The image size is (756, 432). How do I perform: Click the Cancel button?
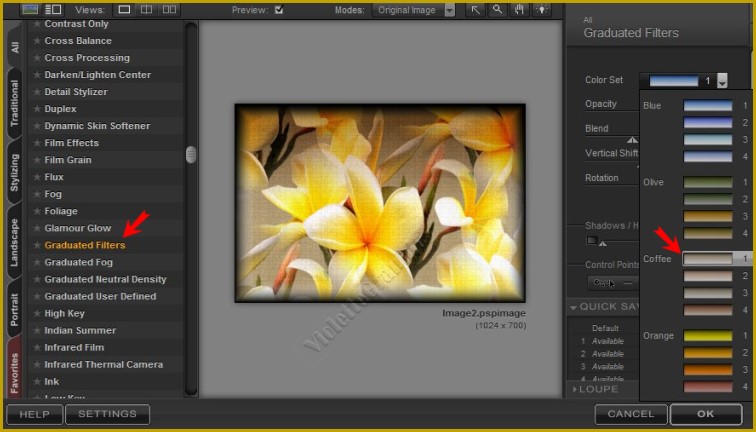[630, 414]
